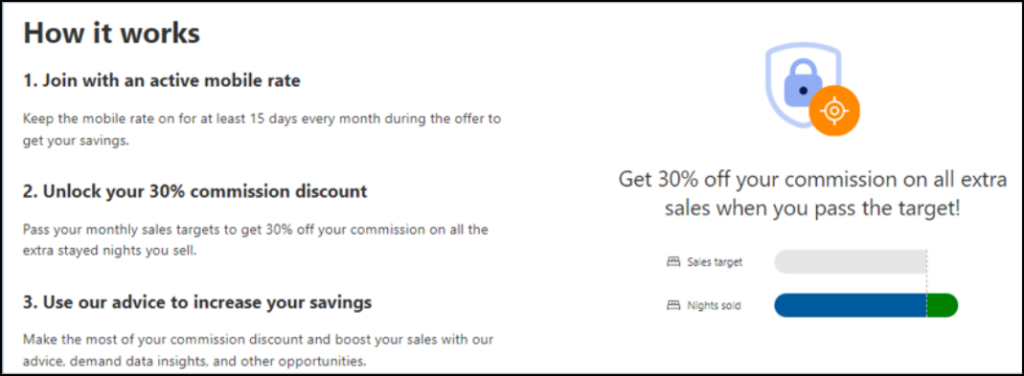This screenshot has width=1024, height=376.
Task: Select the Unlock your 30% commission discount heading
Action: tap(195, 192)
